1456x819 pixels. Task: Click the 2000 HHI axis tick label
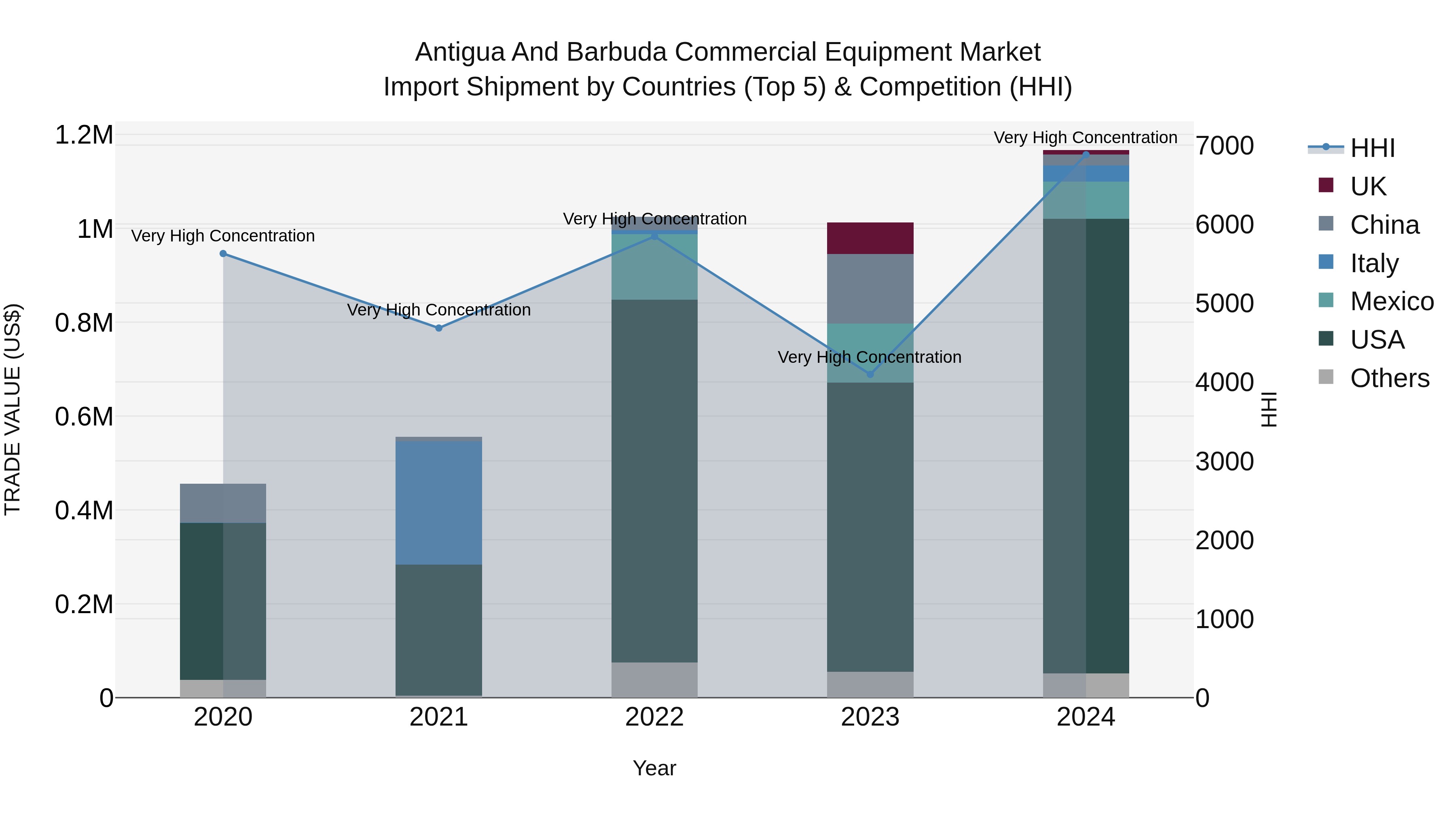[x=1225, y=540]
